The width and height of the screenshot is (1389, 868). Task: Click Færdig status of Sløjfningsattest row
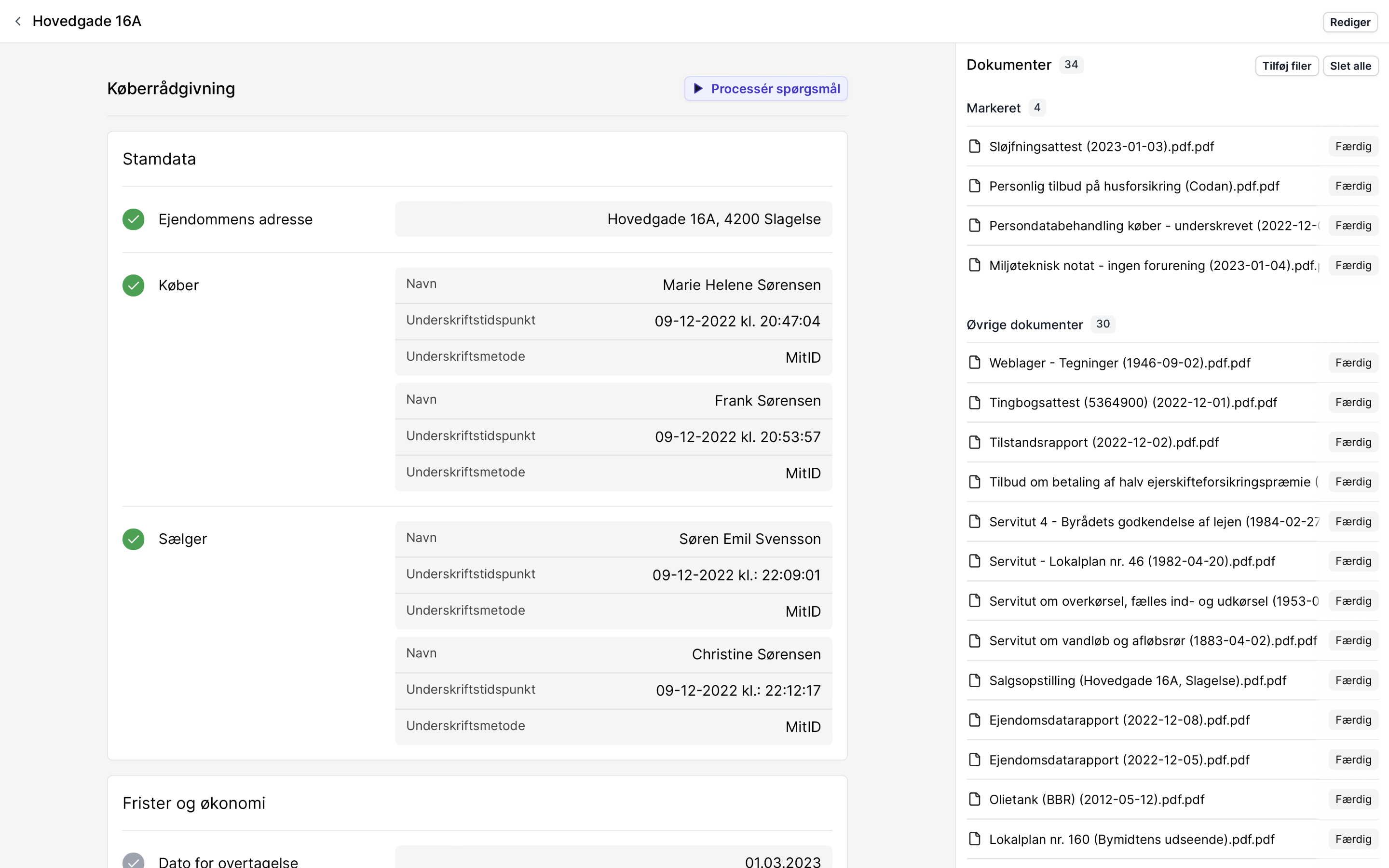pos(1353,147)
